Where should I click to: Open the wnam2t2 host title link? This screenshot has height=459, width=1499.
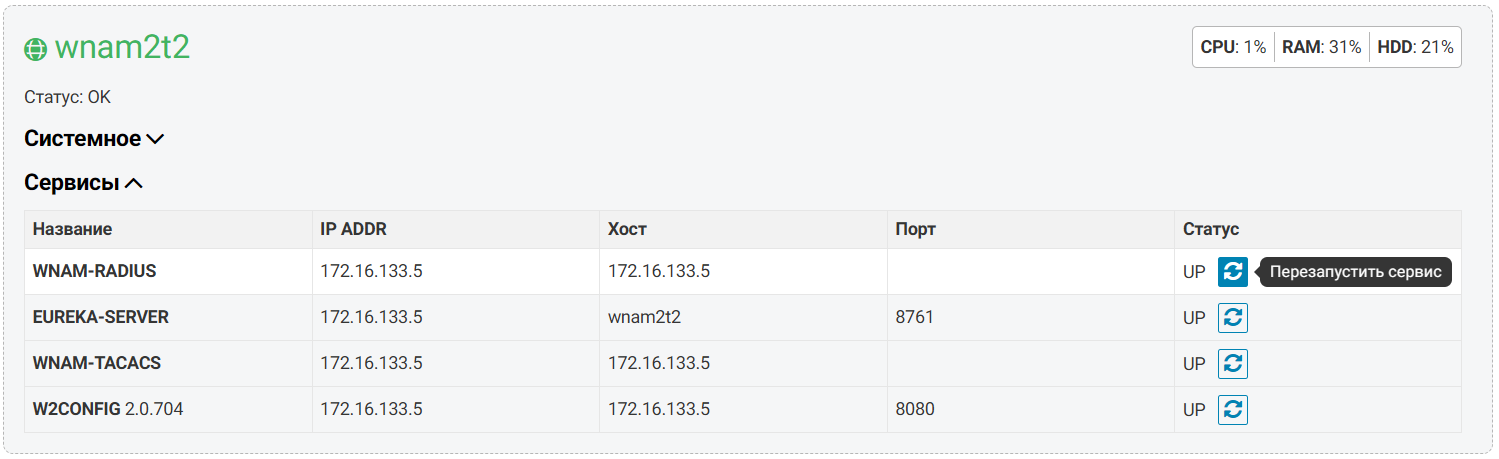coord(122,47)
